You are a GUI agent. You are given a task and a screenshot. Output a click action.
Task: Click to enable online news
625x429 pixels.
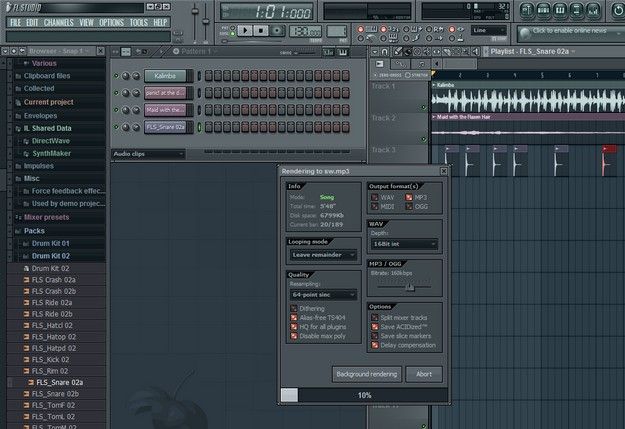[x=569, y=31]
